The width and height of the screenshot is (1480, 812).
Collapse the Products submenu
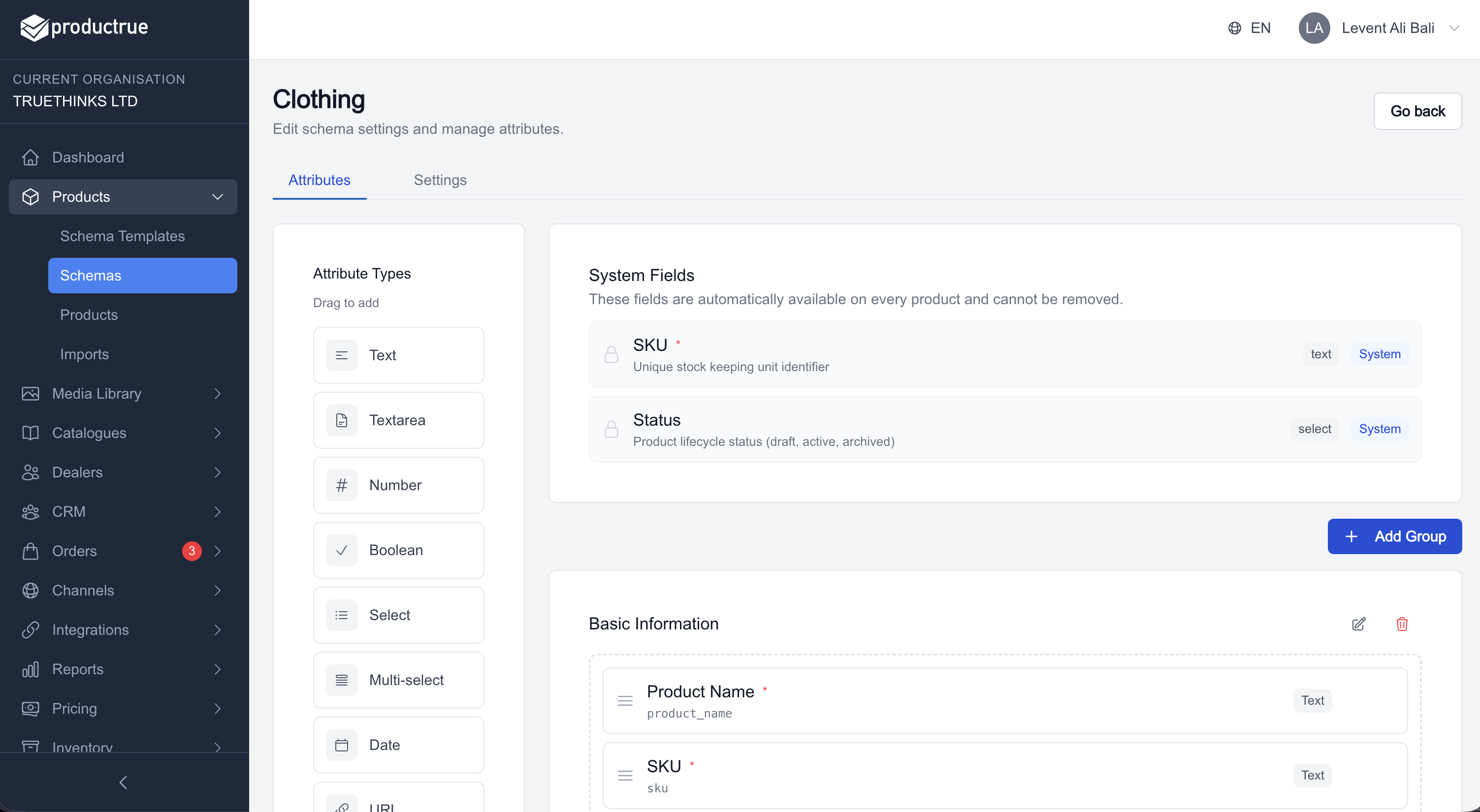click(217, 196)
